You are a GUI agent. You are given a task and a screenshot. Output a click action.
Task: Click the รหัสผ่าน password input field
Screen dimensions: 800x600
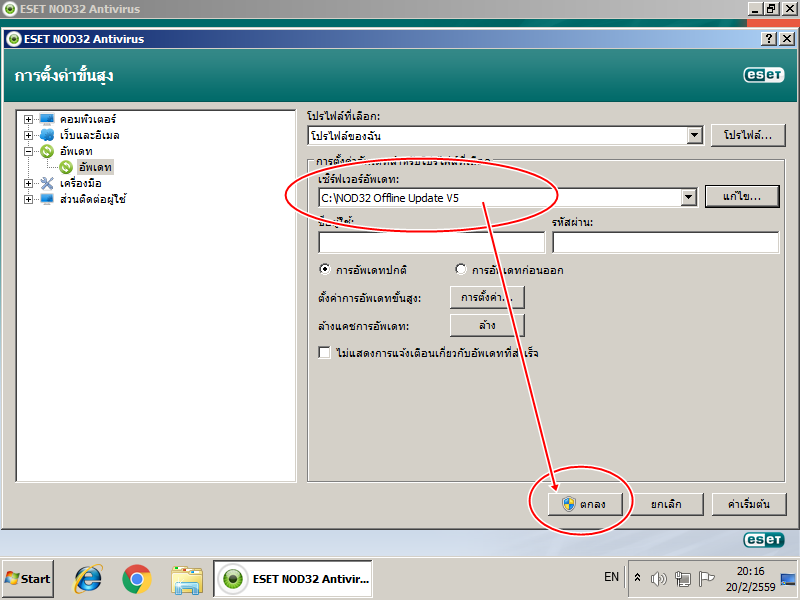click(666, 242)
